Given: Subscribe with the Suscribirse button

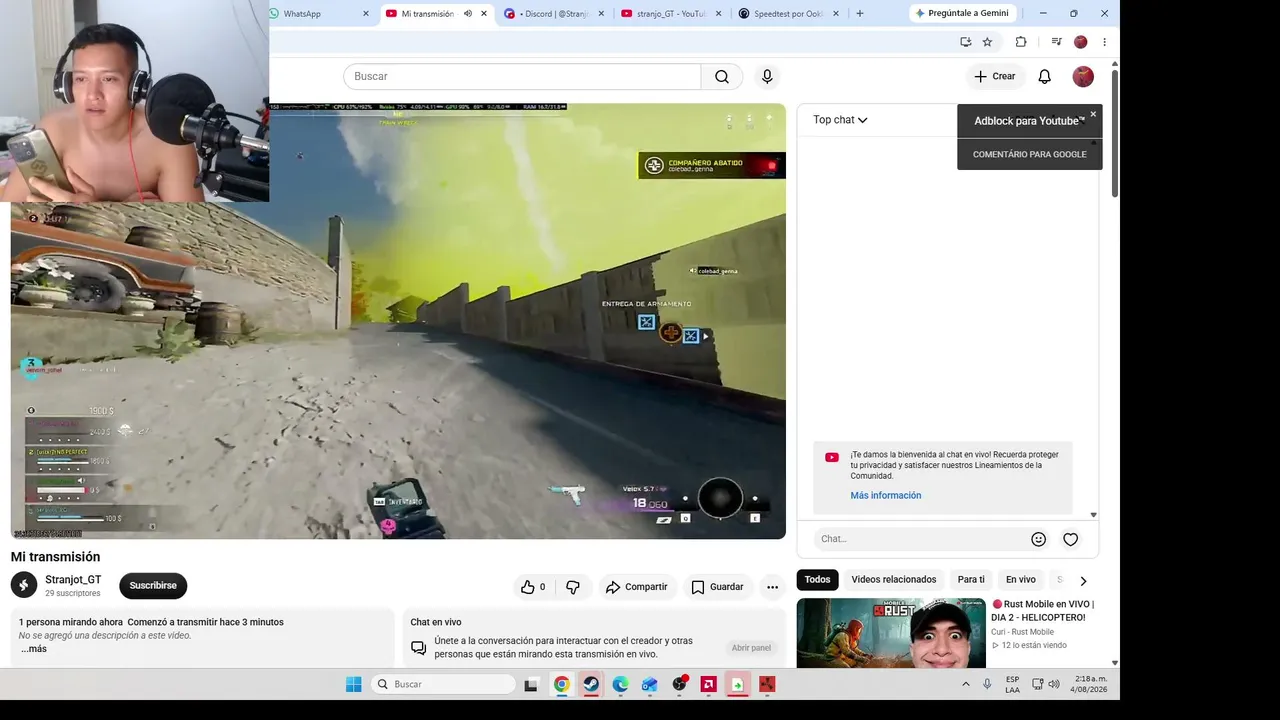Looking at the screenshot, I should tap(153, 586).
